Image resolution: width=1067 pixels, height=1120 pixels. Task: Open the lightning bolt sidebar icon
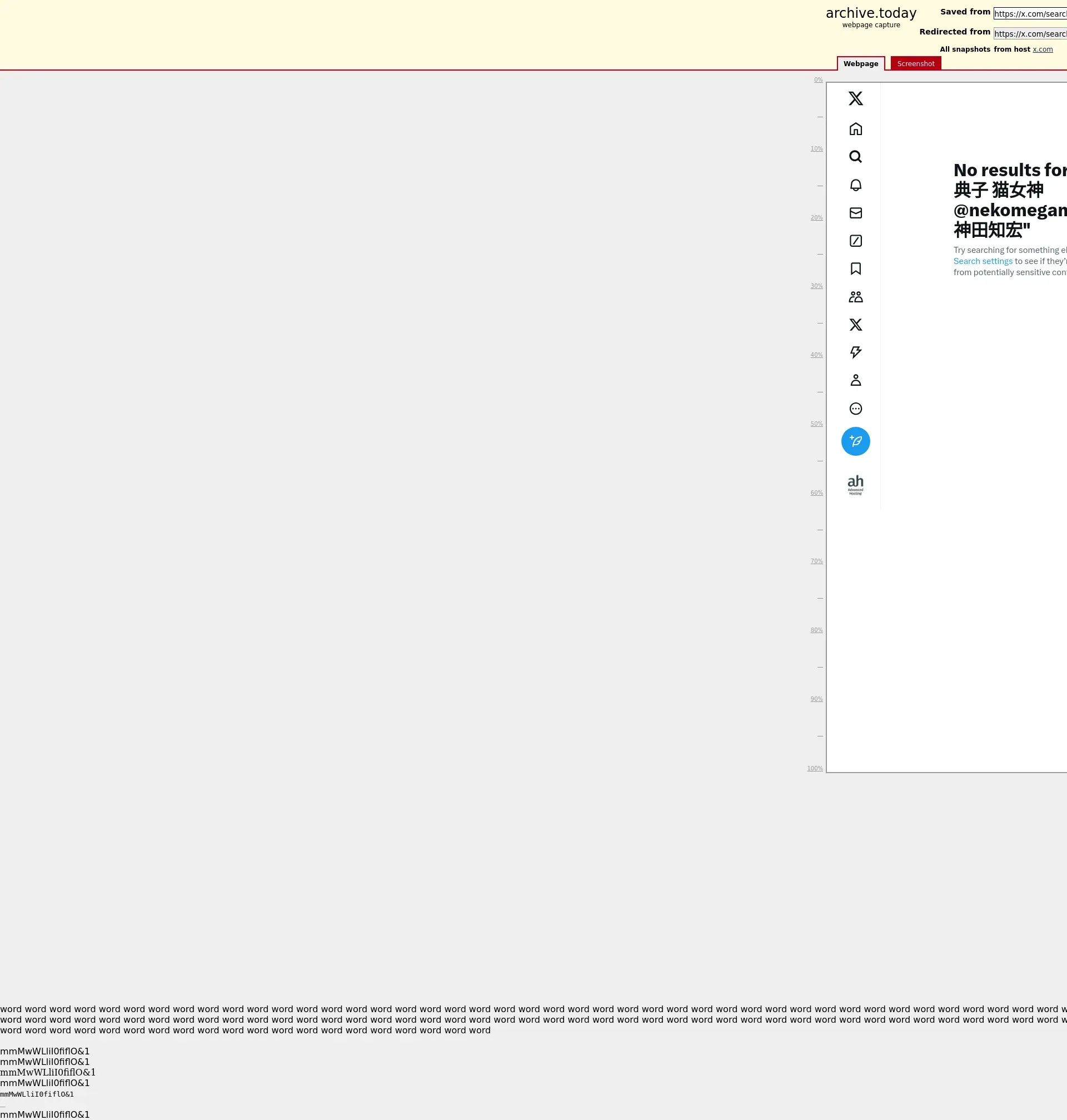point(855,352)
